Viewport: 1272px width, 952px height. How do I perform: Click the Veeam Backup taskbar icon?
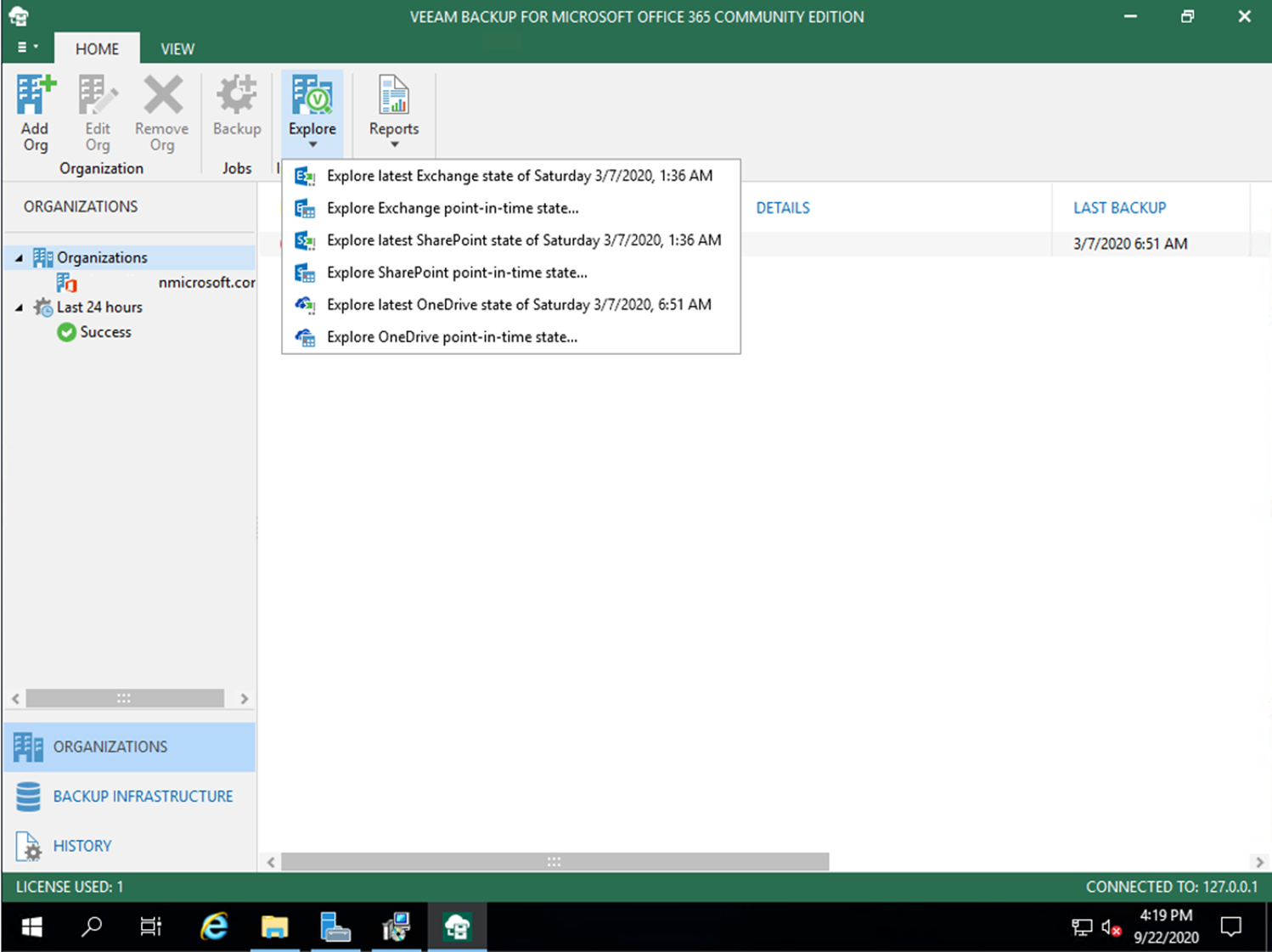coord(458,927)
